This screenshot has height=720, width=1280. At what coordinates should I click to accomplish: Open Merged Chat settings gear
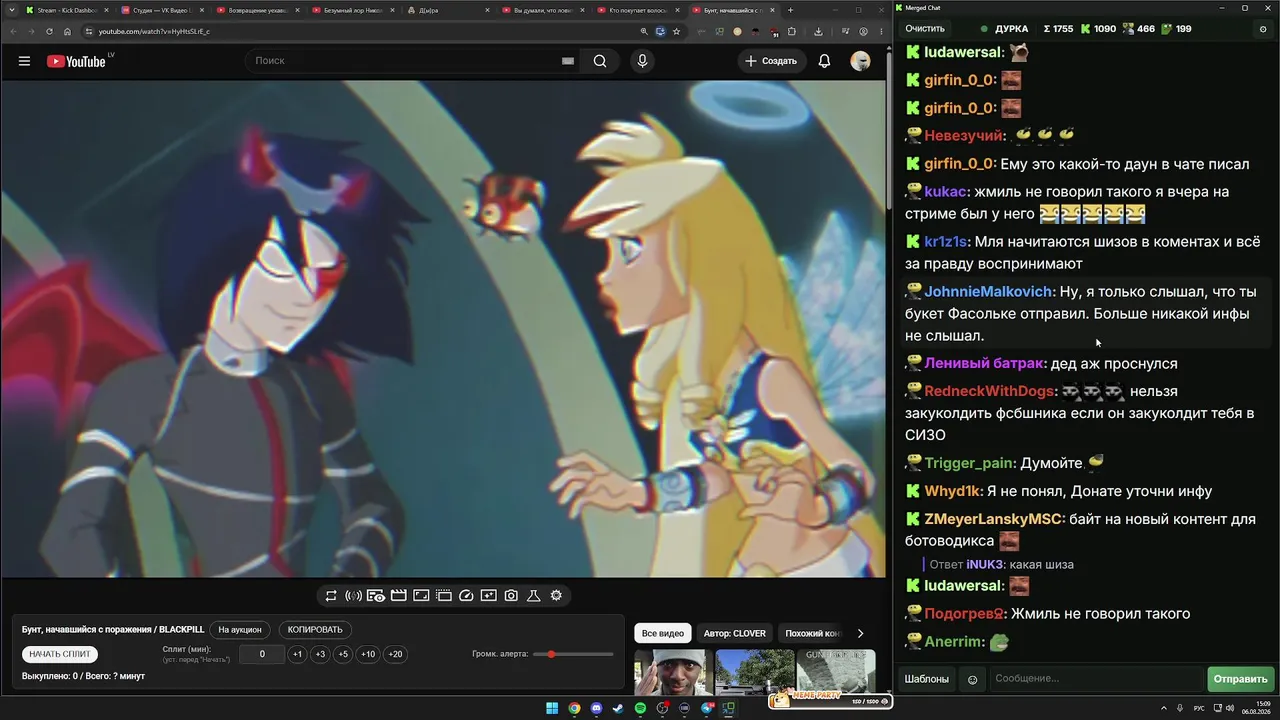click(x=1262, y=29)
